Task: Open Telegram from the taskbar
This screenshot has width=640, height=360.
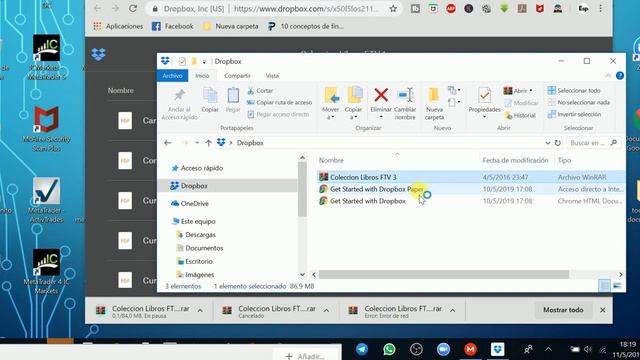Action: pyautogui.click(x=362, y=349)
